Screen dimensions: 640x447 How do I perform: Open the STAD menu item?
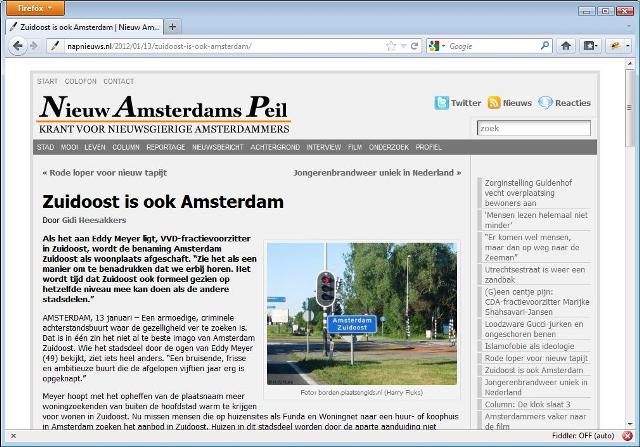[45, 147]
